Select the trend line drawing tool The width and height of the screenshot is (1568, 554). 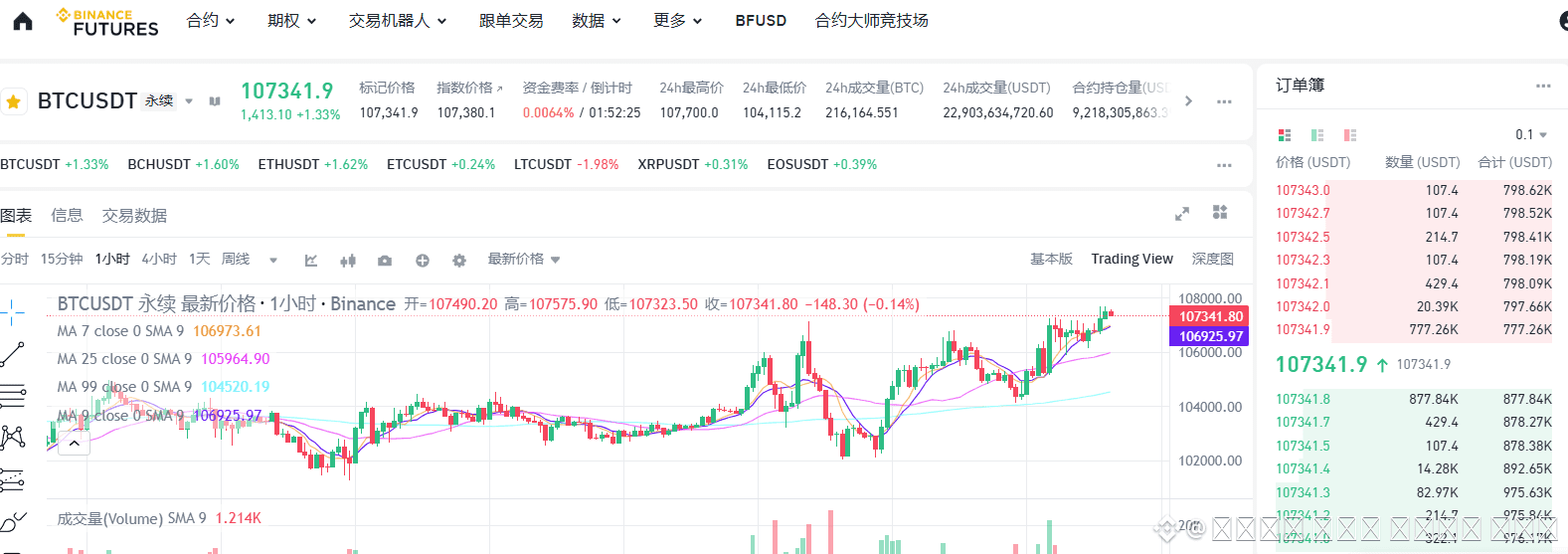[x=13, y=353]
